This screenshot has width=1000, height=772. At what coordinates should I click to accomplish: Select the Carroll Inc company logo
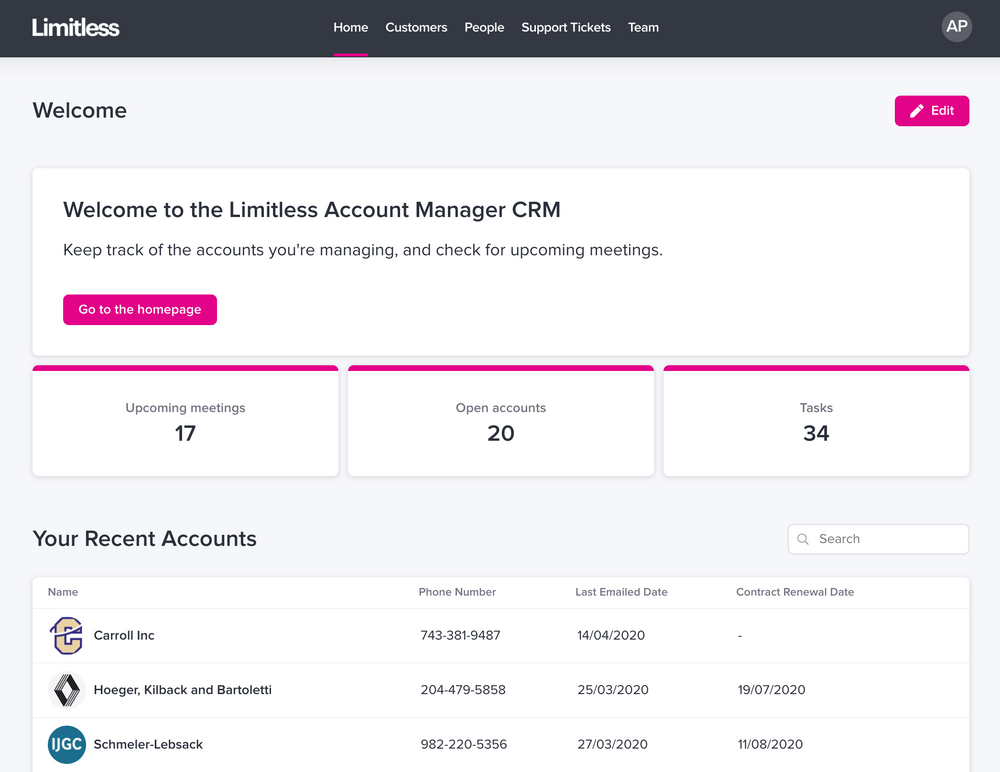66,635
